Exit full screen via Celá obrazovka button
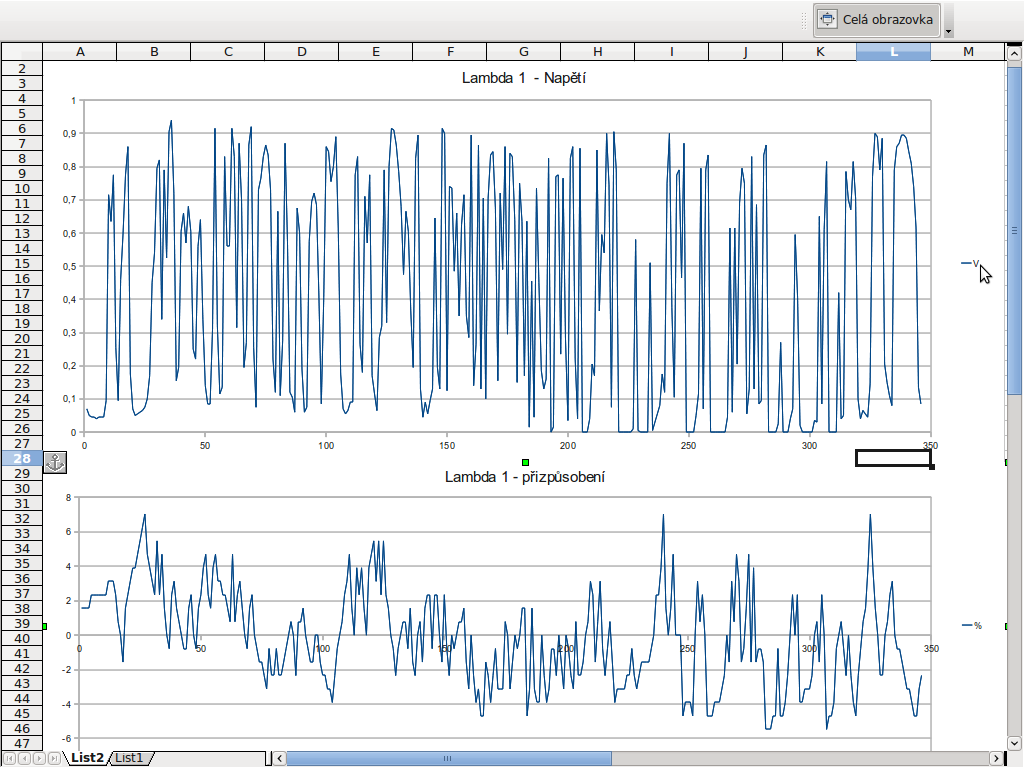Screen dimensions: 1024x768 click(877, 19)
